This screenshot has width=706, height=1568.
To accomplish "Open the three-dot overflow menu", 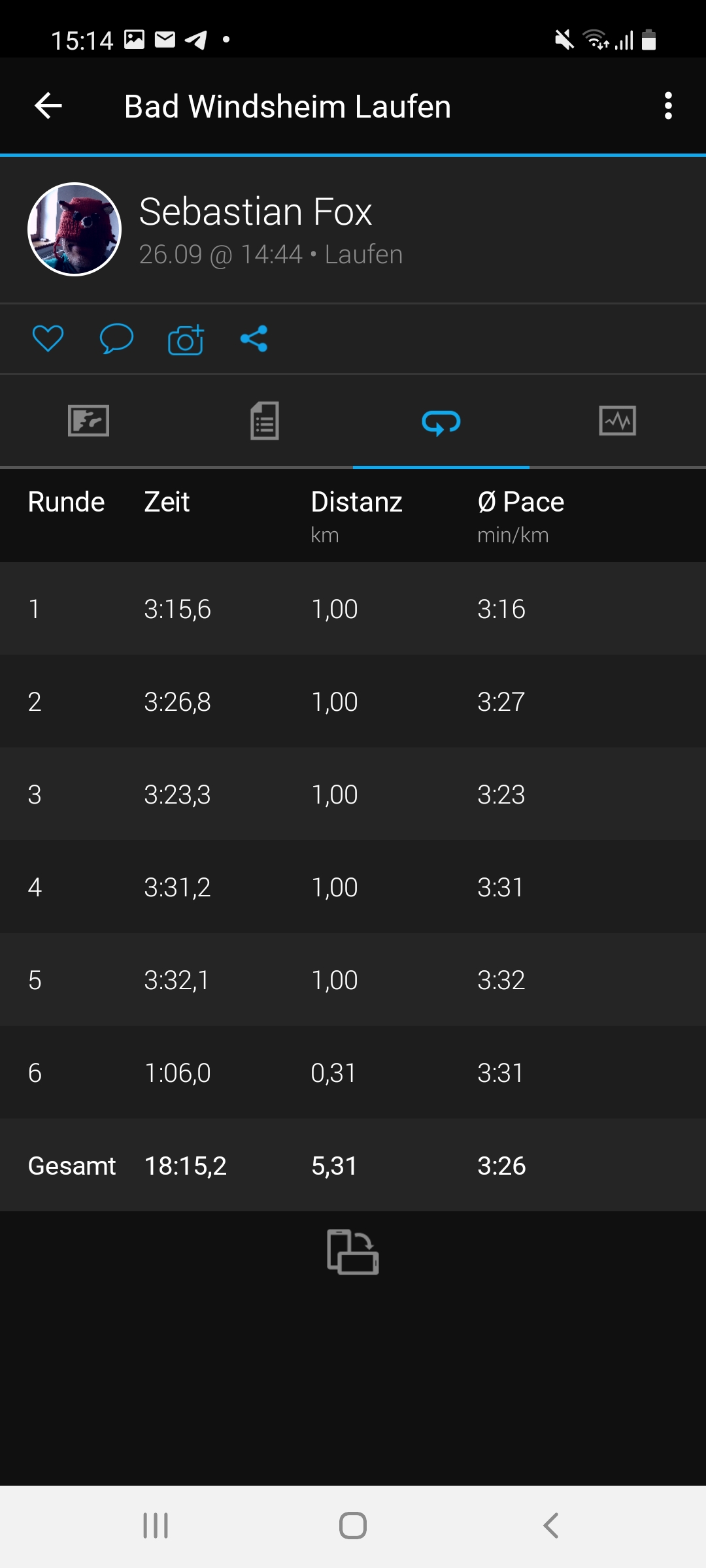I will pos(668,106).
